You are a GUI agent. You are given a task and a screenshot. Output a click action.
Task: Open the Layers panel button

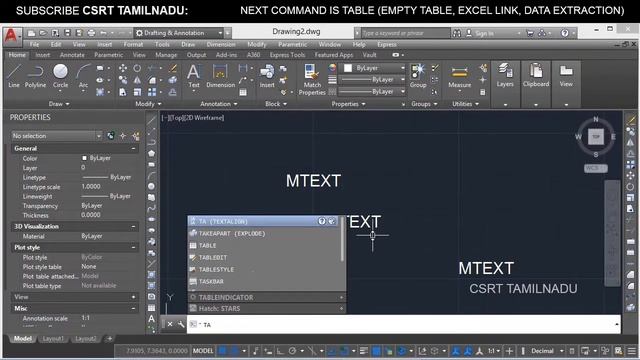pos(505,76)
